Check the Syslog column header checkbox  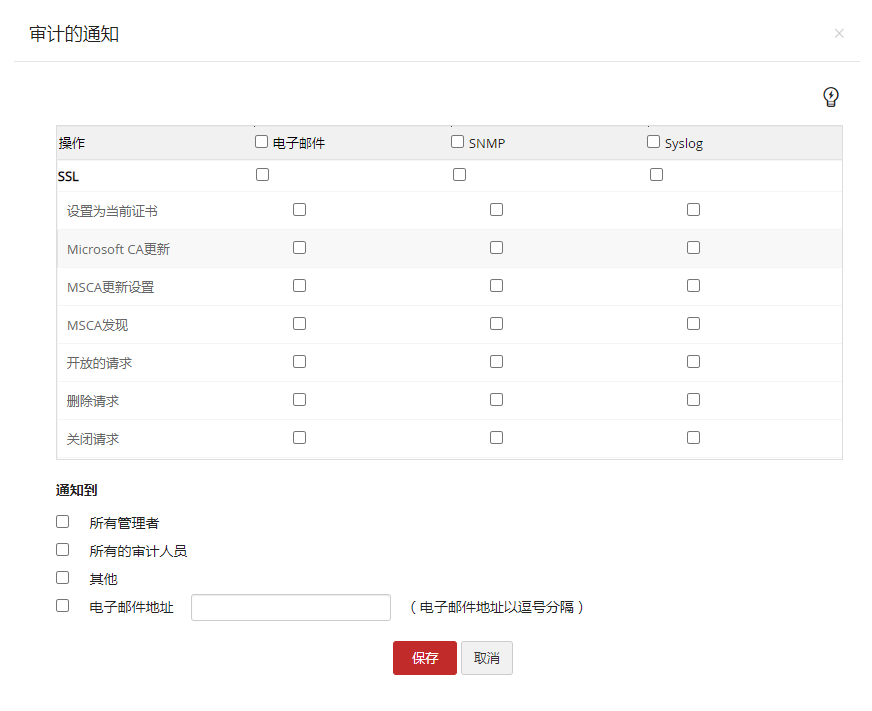(x=654, y=142)
